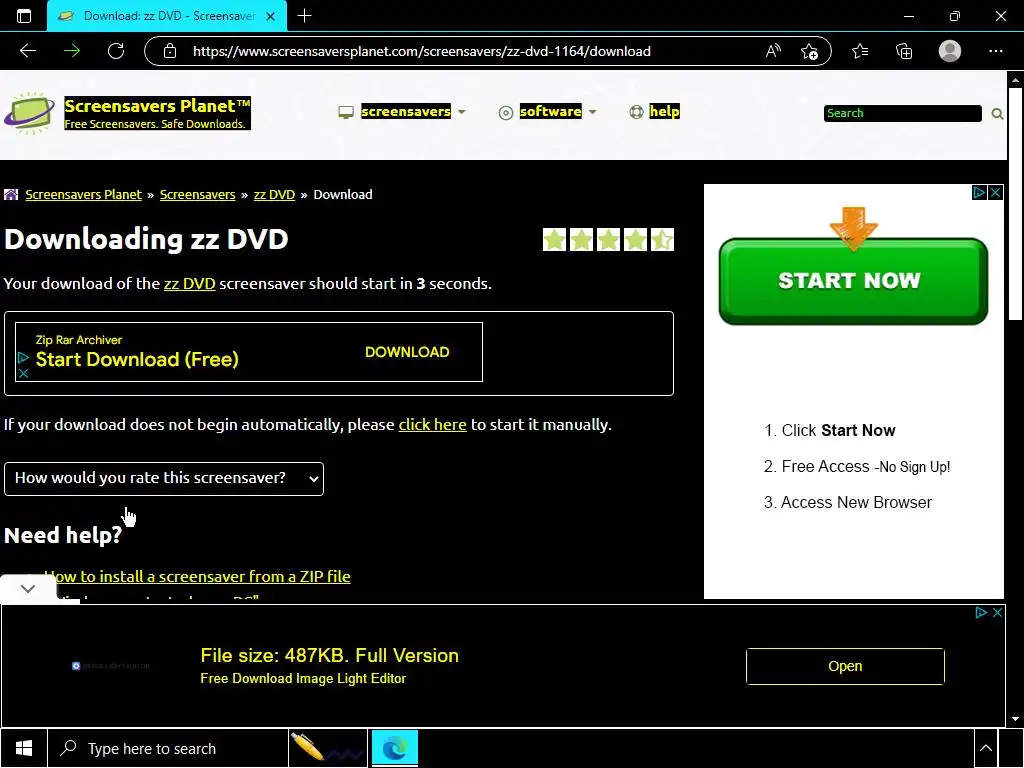Click 'Free Download Image Light Editor' text

point(303,679)
